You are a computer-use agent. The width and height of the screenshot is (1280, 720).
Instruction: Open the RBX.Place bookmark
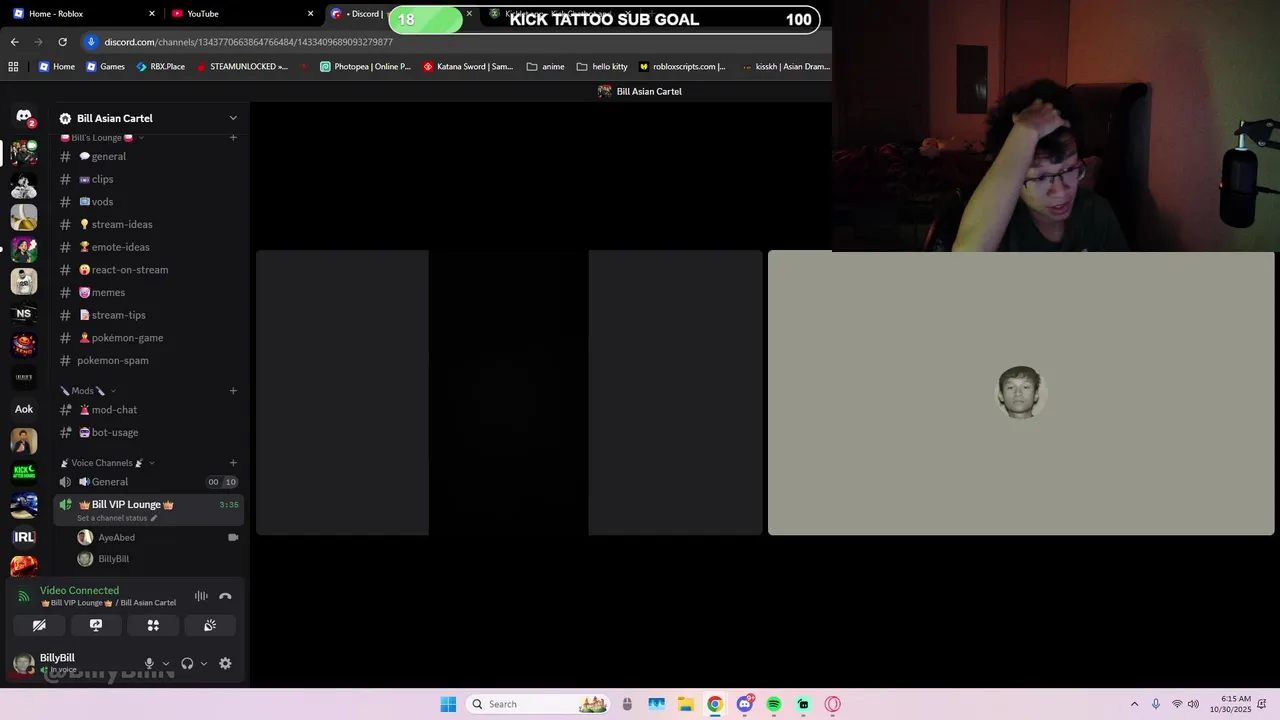[161, 67]
